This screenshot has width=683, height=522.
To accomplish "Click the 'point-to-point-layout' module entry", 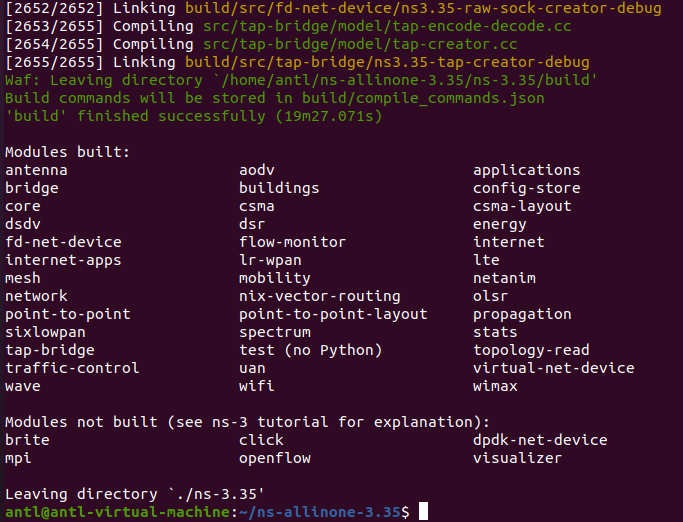I will [333, 314].
